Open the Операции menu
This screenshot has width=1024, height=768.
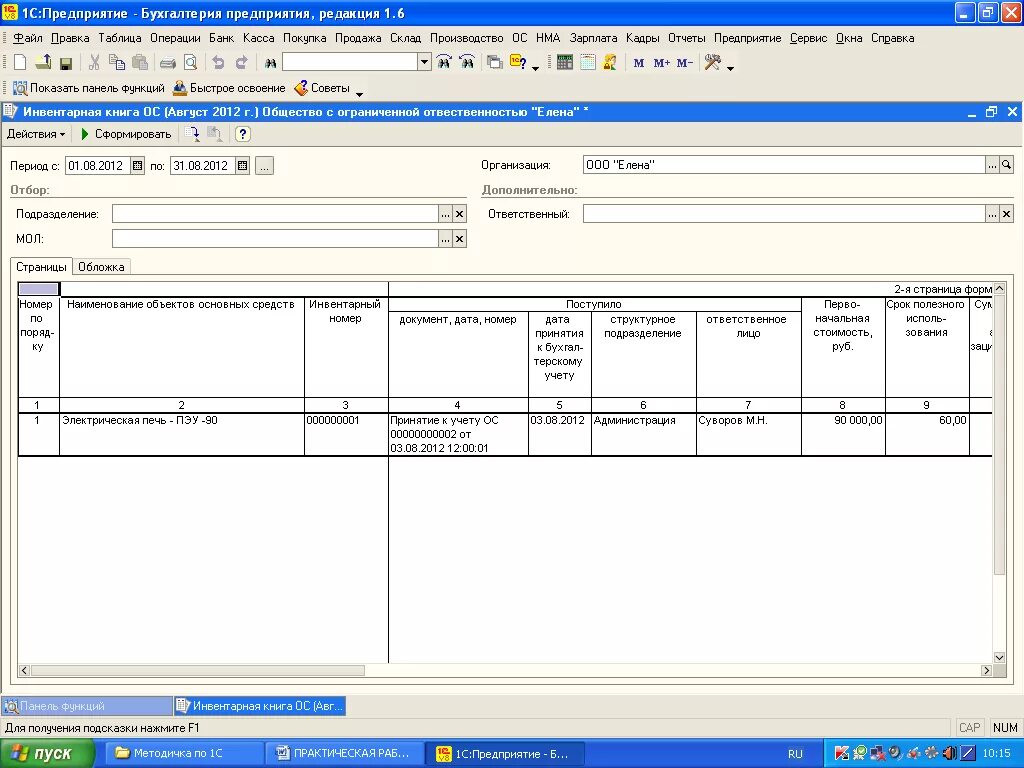[175, 38]
